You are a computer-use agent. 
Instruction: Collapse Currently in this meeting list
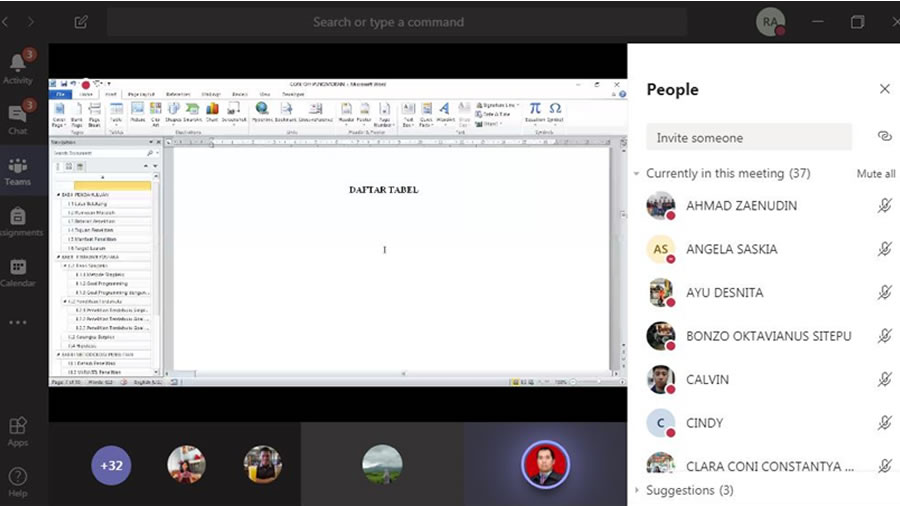(x=637, y=174)
